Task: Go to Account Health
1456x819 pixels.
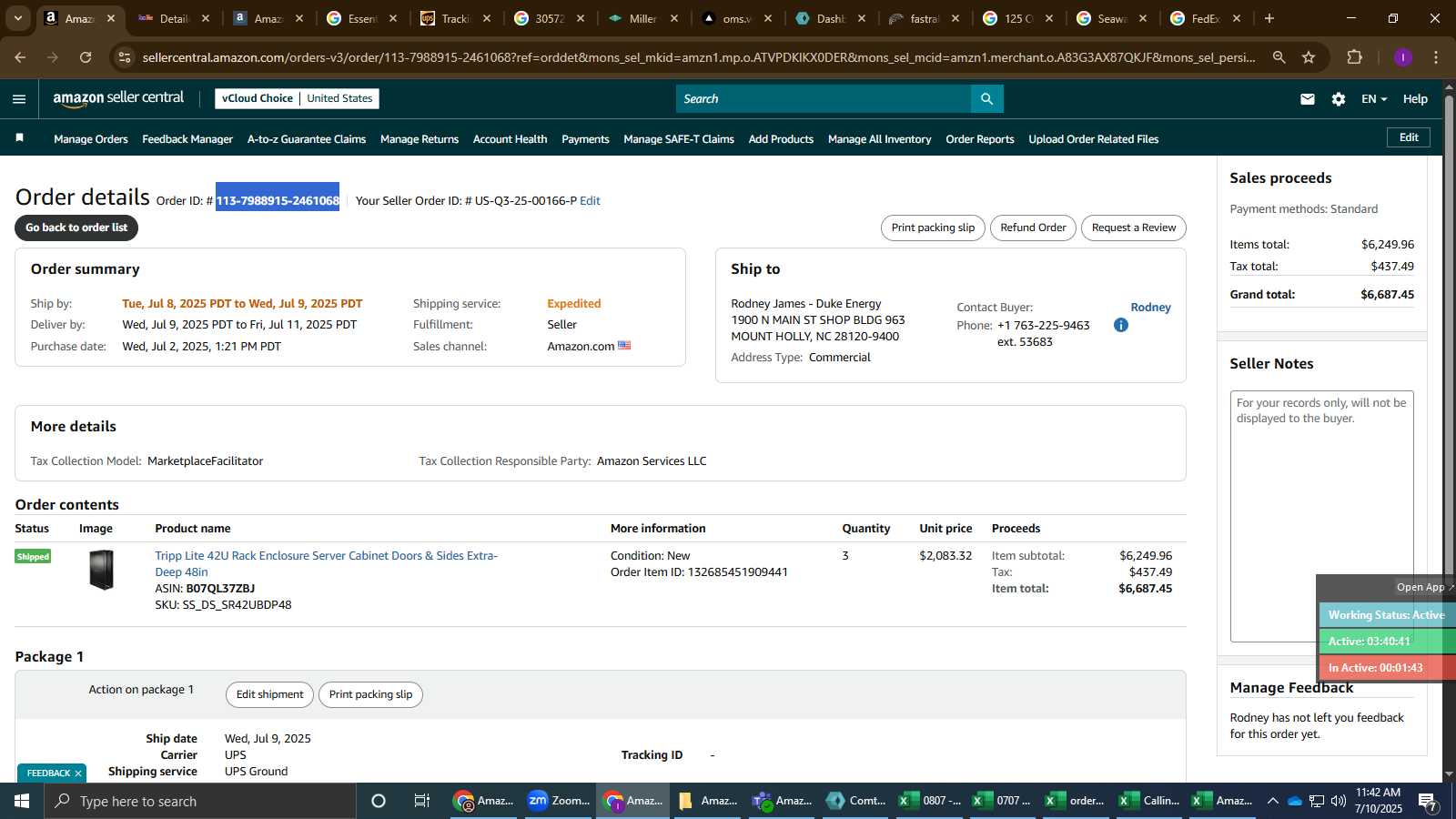Action: [x=511, y=139]
